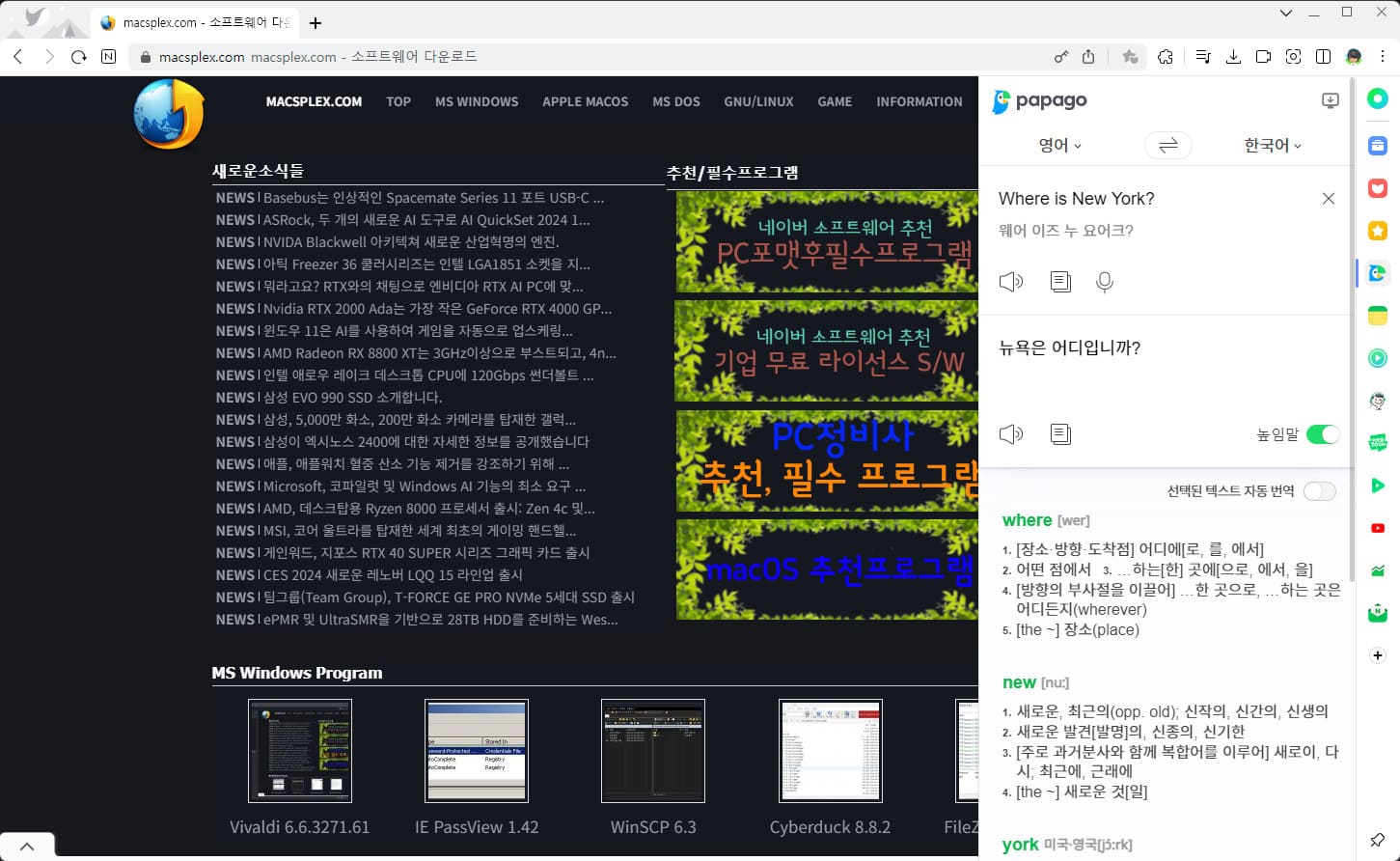This screenshot has width=1400, height=861.
Task: Open a new tab with plus button
Action: 316,22
